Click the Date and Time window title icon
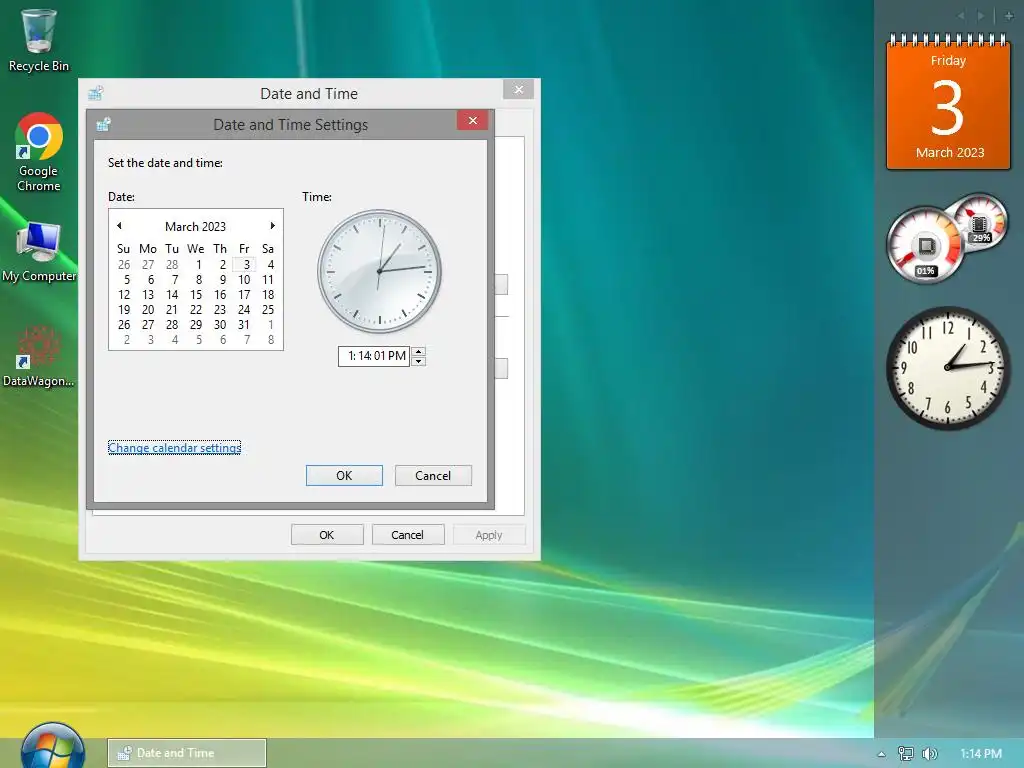The width and height of the screenshot is (1024, 768). [x=95, y=93]
